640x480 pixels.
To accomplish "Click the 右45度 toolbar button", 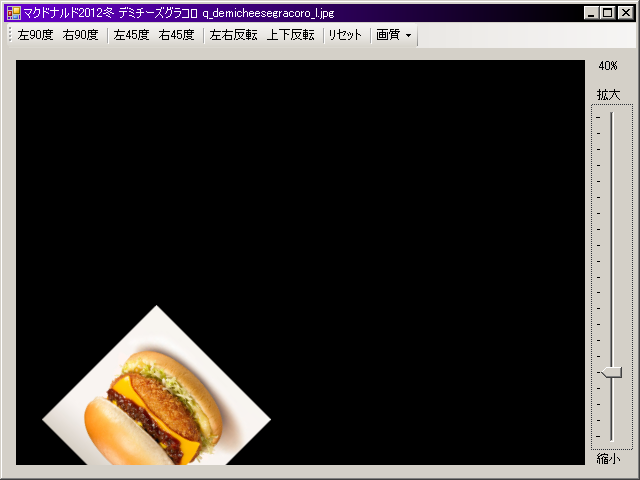I will [176, 35].
